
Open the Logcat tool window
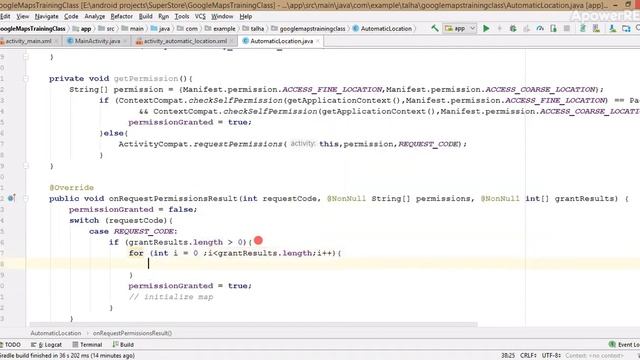[47, 344]
